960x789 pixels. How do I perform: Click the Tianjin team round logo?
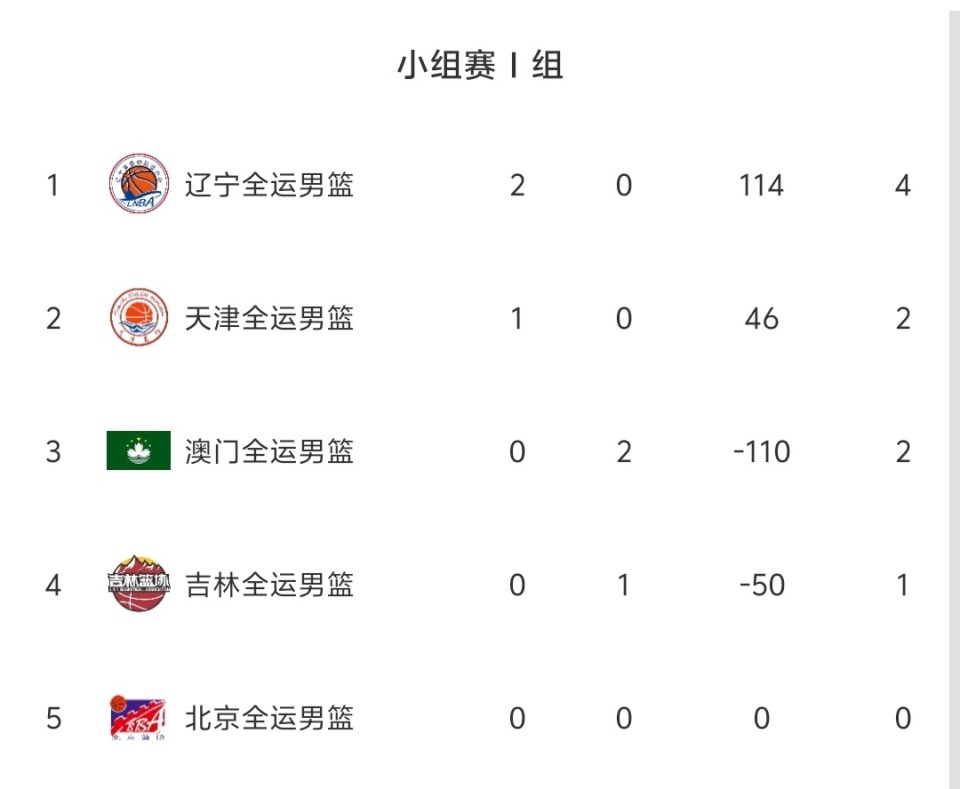click(138, 318)
